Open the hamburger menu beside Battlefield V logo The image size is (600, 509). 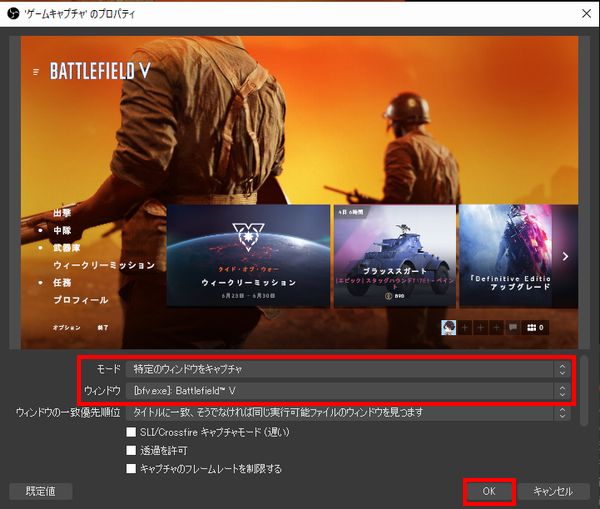point(36,72)
